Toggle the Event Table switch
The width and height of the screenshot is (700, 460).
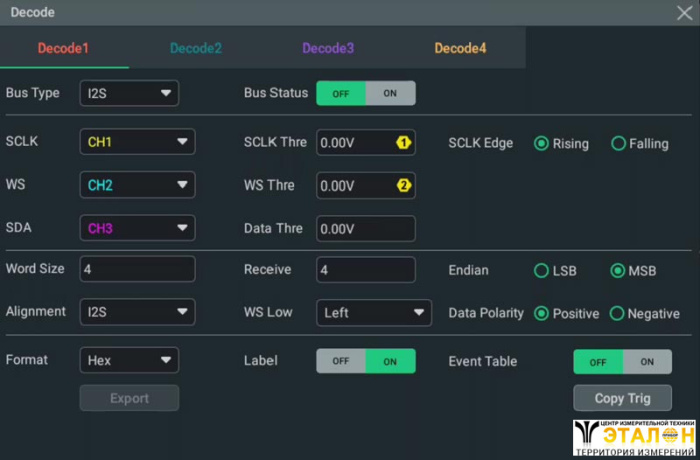(622, 362)
